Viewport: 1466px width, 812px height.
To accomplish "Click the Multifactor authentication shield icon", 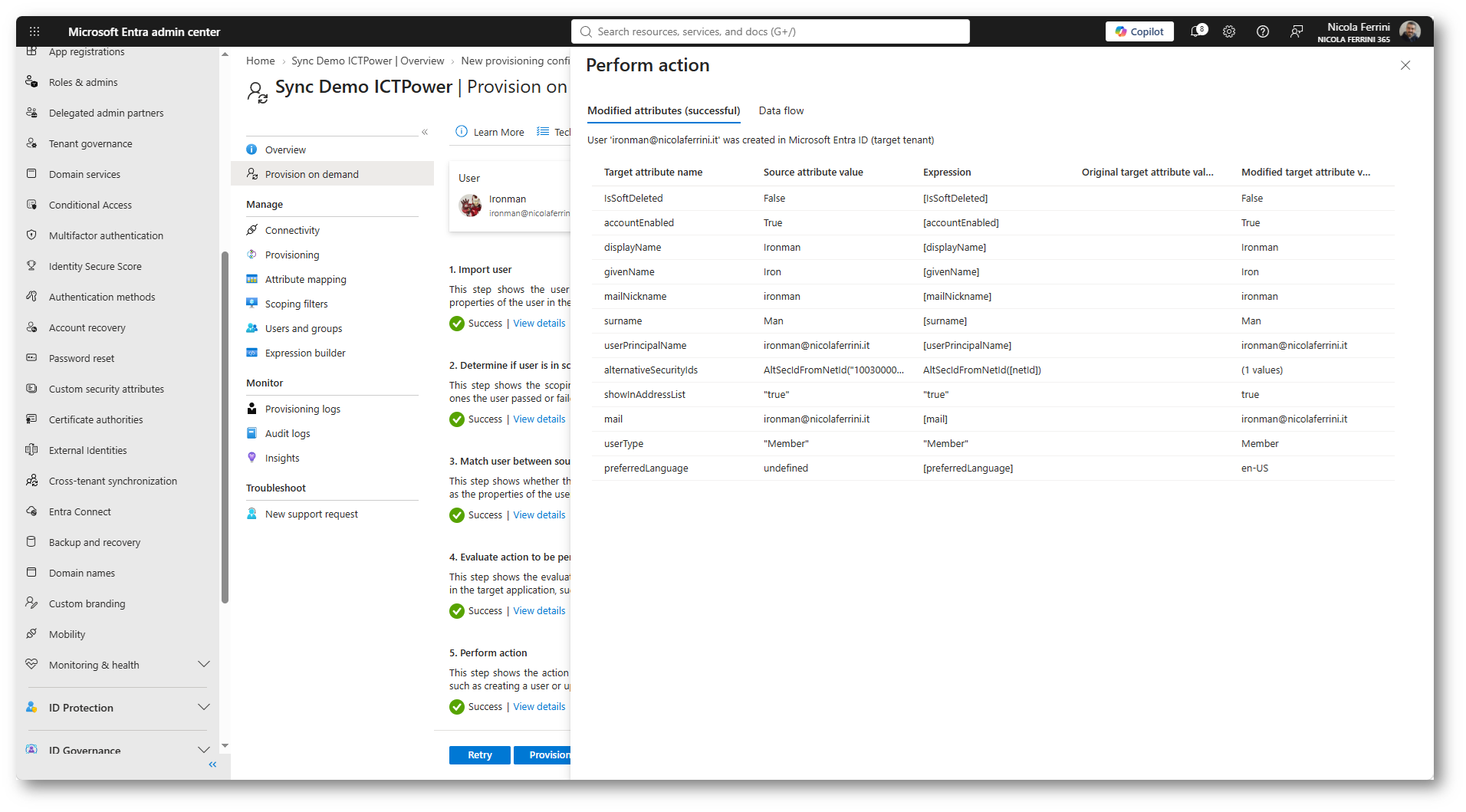I will [x=31, y=235].
